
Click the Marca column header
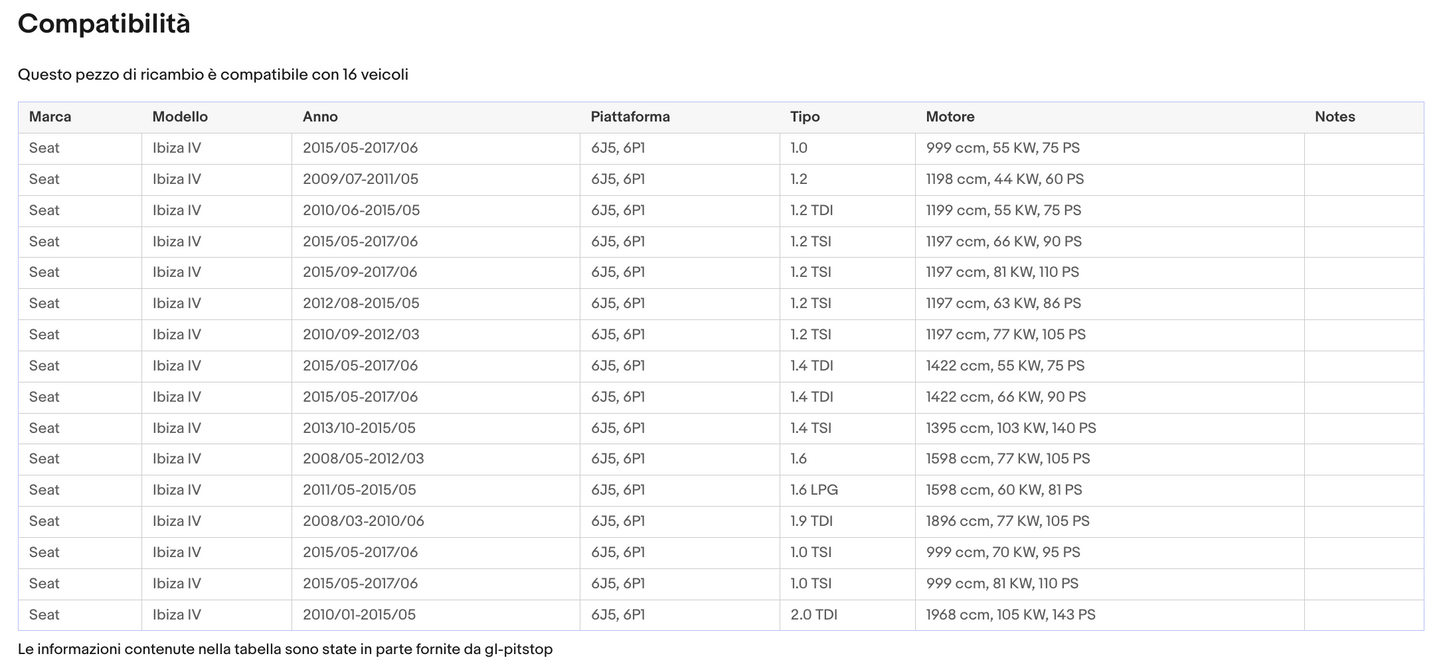coord(50,117)
